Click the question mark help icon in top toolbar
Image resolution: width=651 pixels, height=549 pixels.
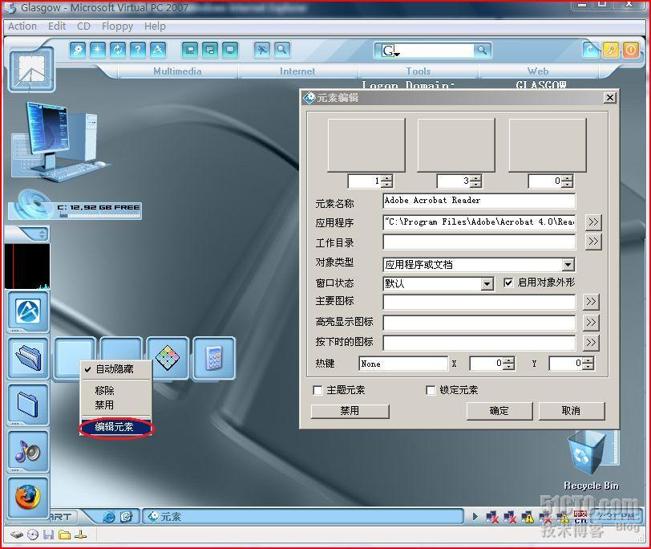(138, 50)
